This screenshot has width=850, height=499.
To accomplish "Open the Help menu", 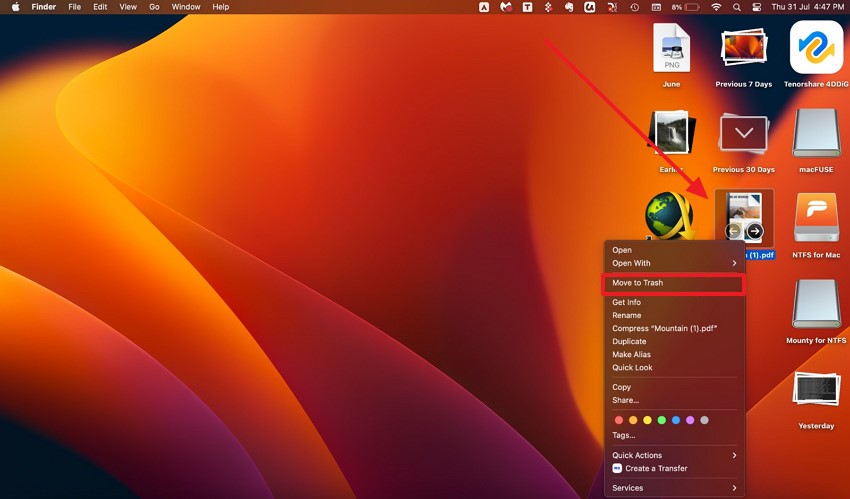I will 221,7.
